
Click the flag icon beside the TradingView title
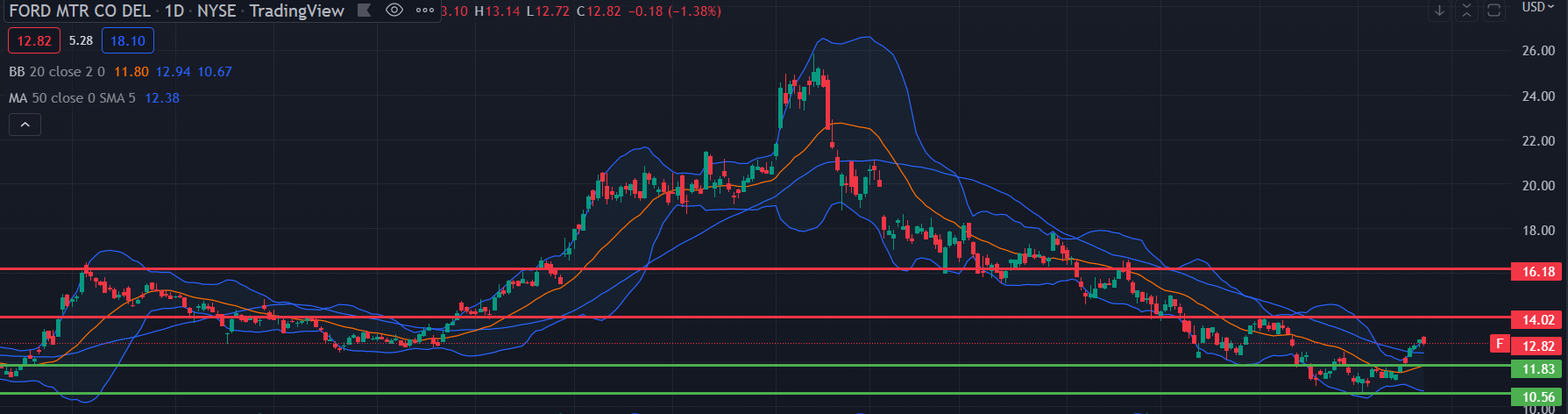[x=365, y=11]
